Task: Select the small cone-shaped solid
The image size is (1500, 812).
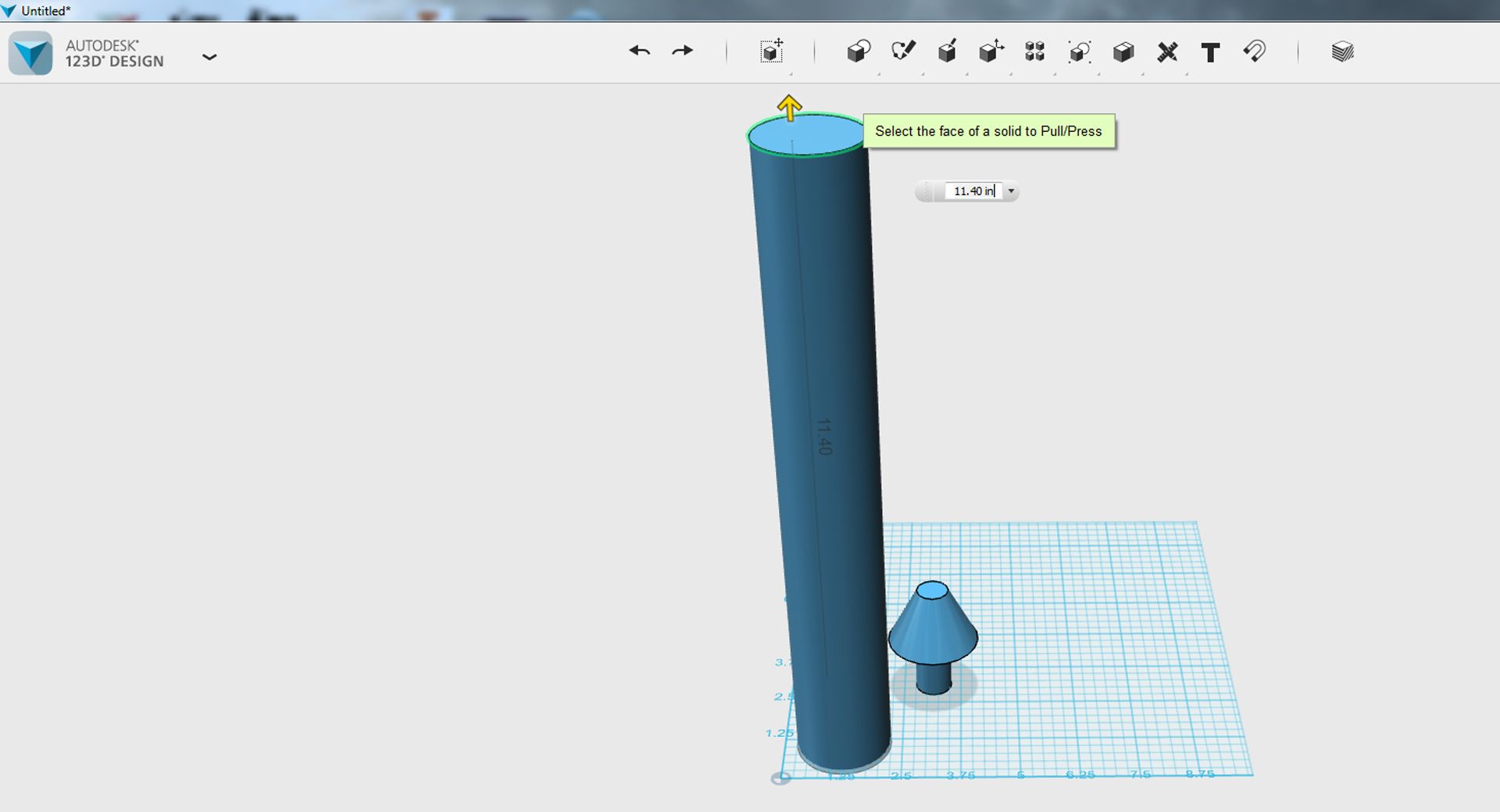Action: coord(933,633)
